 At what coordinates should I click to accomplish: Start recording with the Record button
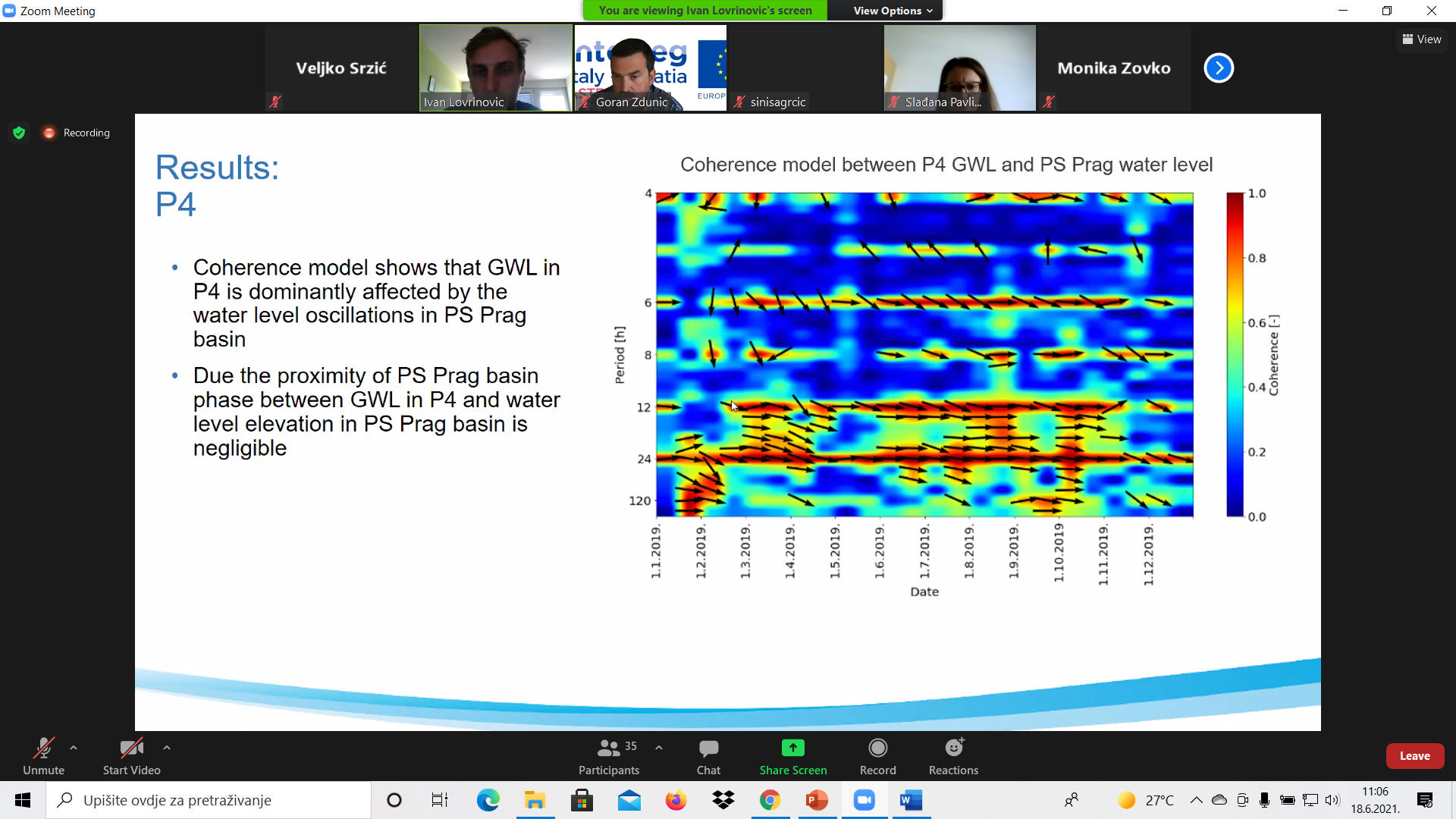(877, 756)
